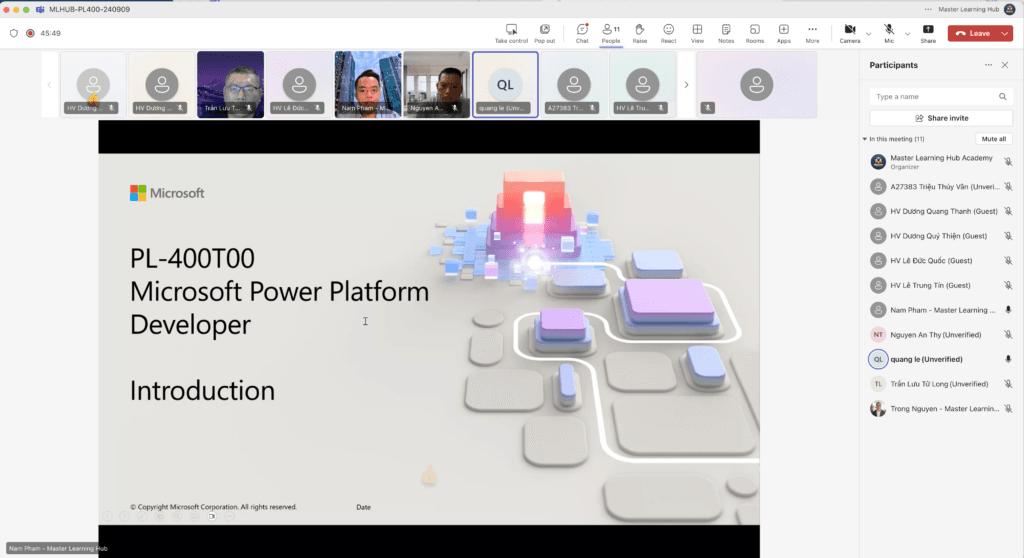Click mic icon beside quang le

pos(1008,359)
